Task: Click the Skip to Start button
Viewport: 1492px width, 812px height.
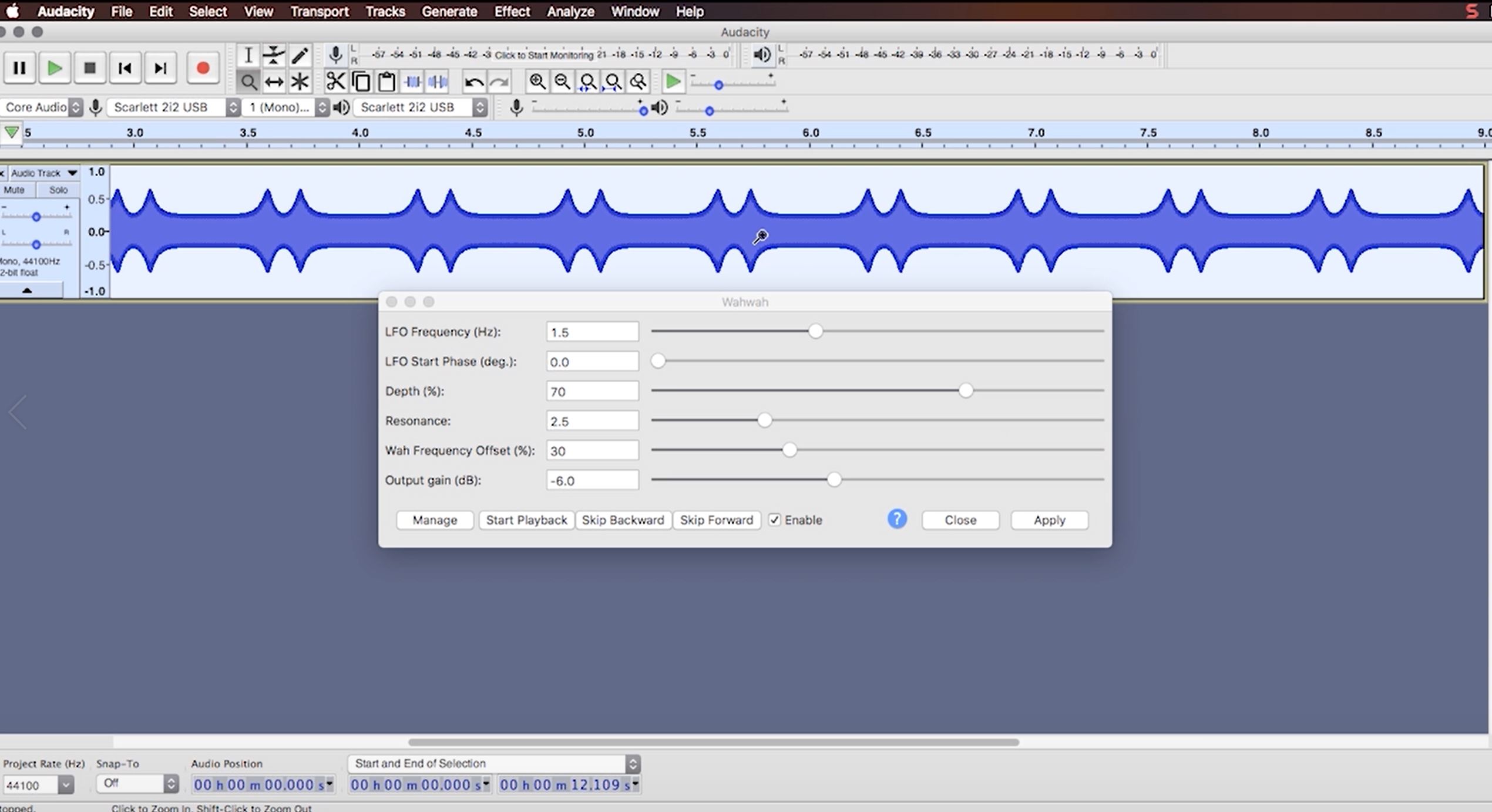Action: pos(125,68)
